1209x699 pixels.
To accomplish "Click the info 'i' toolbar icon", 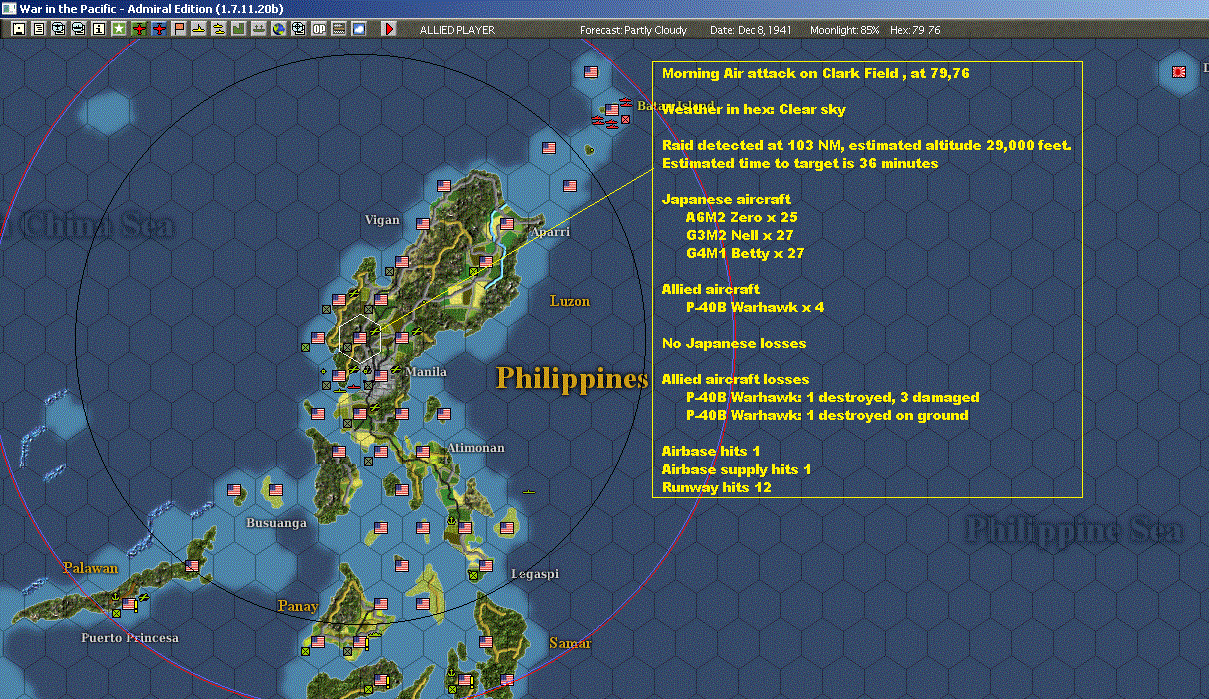I will click(x=98, y=29).
